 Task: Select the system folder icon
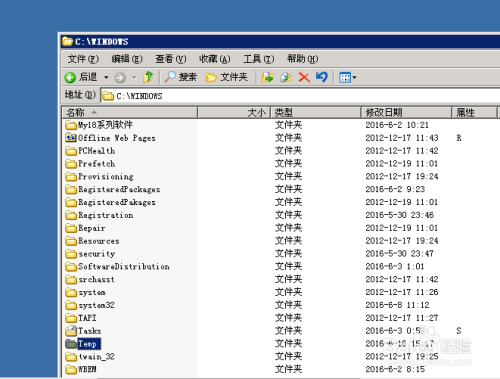tap(71, 292)
